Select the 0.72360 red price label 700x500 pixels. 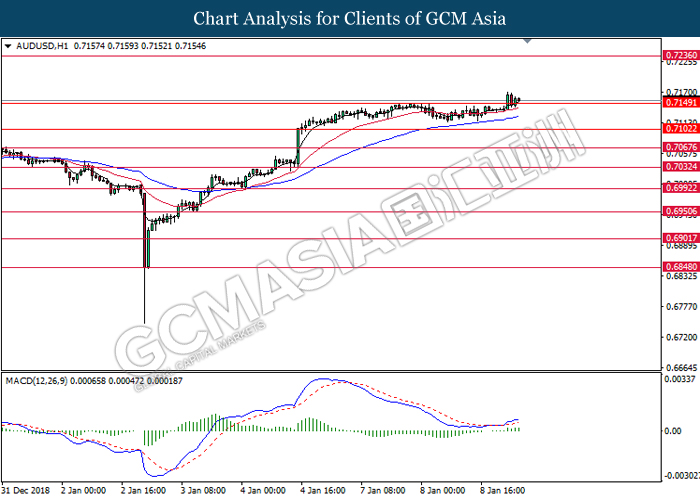(x=680, y=54)
